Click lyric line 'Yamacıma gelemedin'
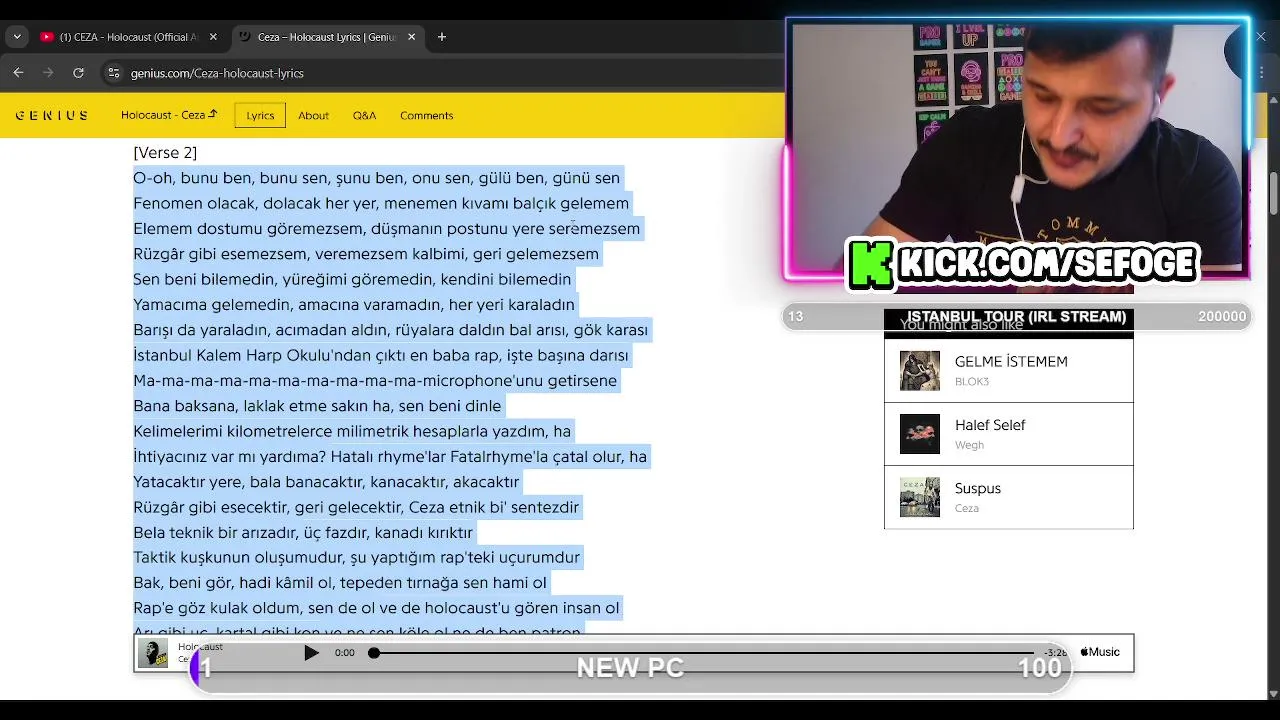The width and height of the screenshot is (1280, 720). coord(354,305)
